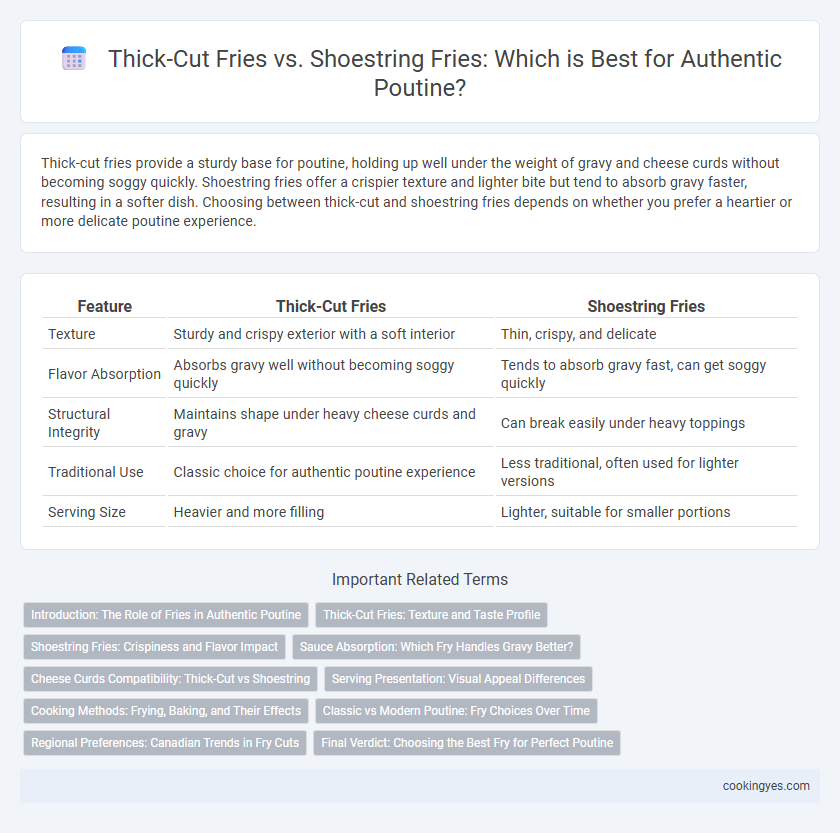This screenshot has height=833, width=840.
Task: Click the cookingyes.com footer link
Action: (x=766, y=786)
